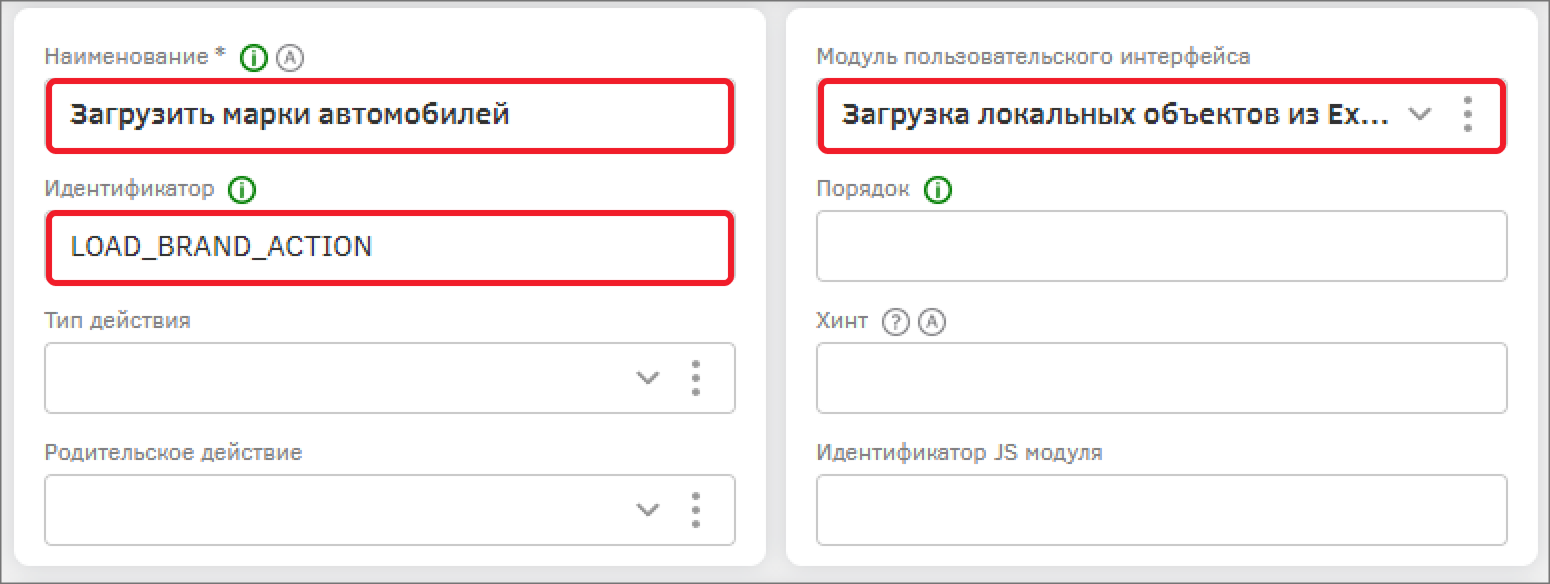Viewport: 1550px width, 584px height.
Task: Expand the Тип действия dropdown chevron
Action: (648, 378)
